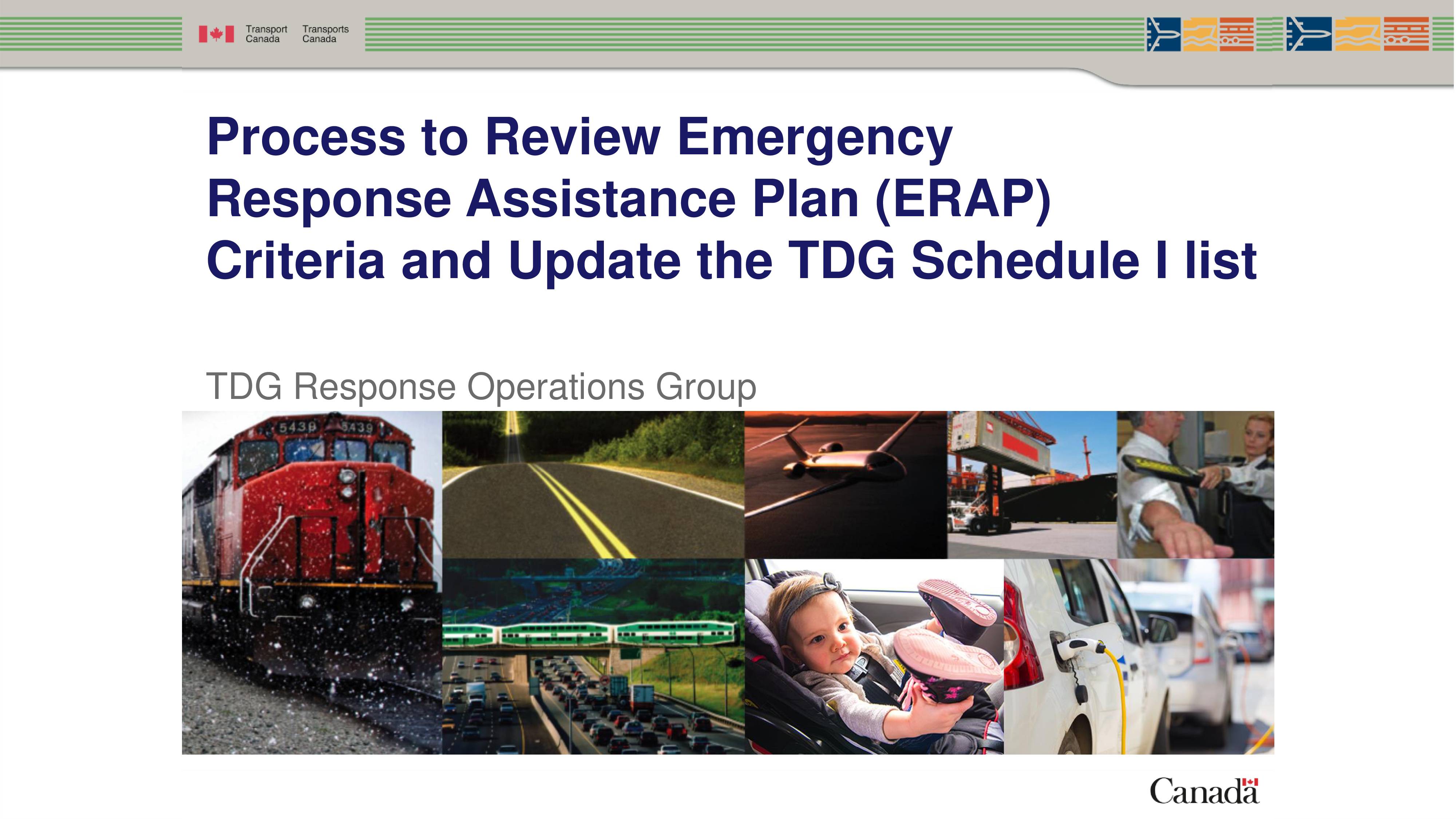Click the first yellow ship icon
Screen dimensions: 1456x819
point(1200,34)
